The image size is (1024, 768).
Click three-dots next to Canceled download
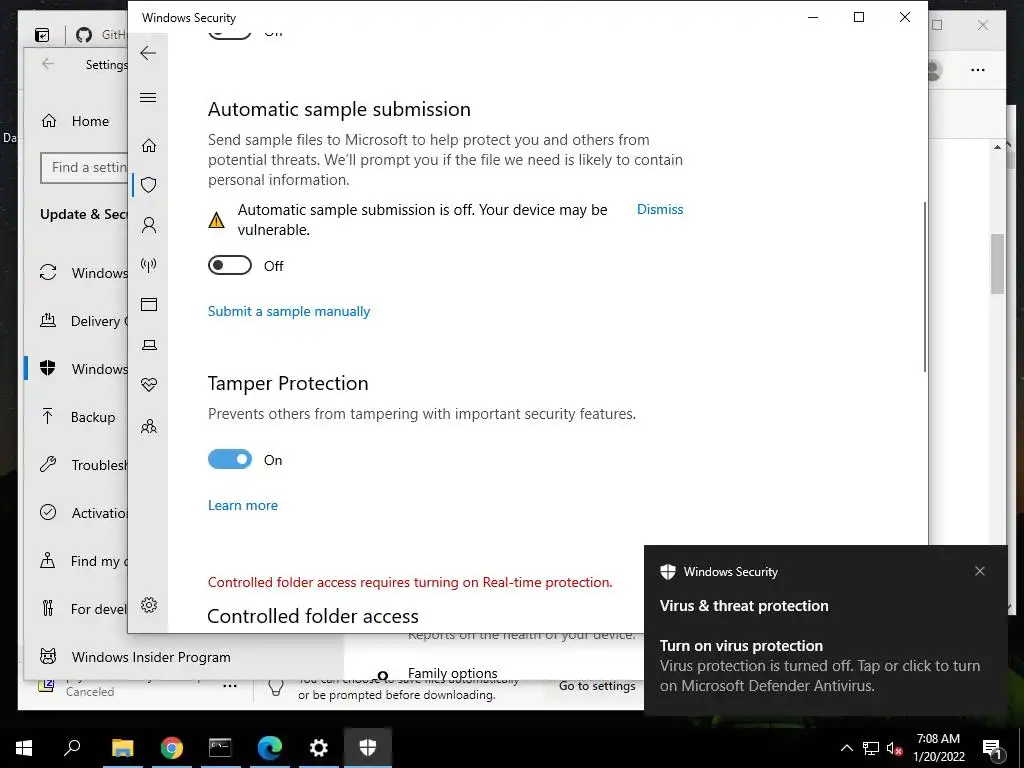pos(230,686)
